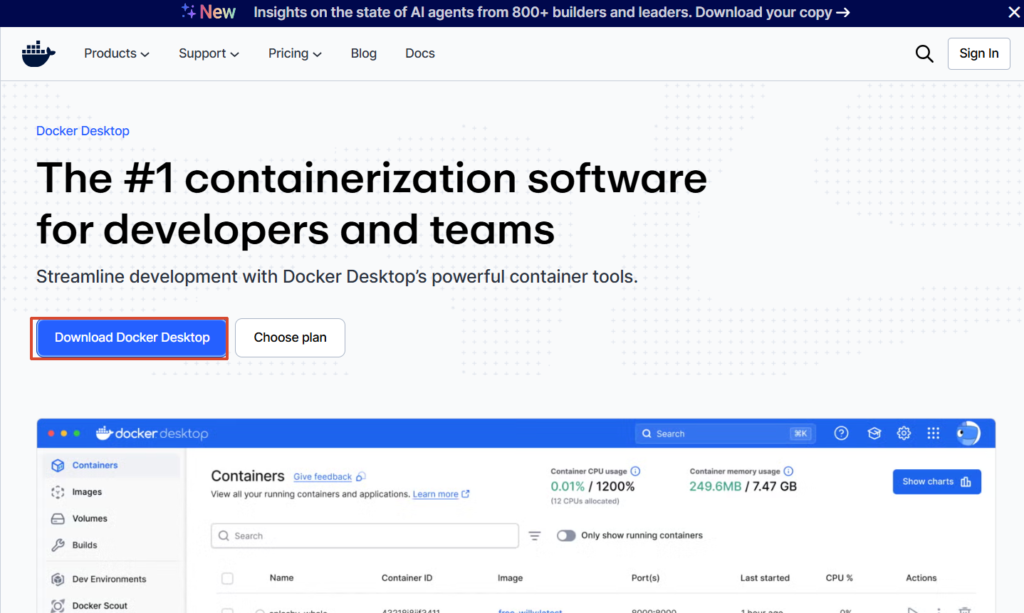Click the Volumes sidebar icon
This screenshot has width=1024, height=613.
click(x=58, y=519)
